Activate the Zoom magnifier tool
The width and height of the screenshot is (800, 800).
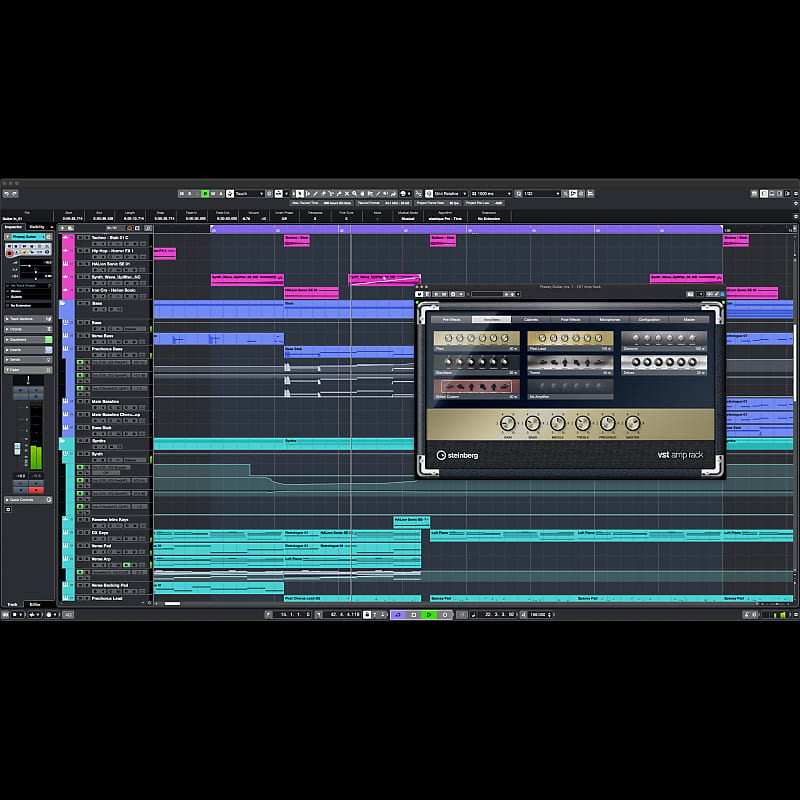point(355,193)
